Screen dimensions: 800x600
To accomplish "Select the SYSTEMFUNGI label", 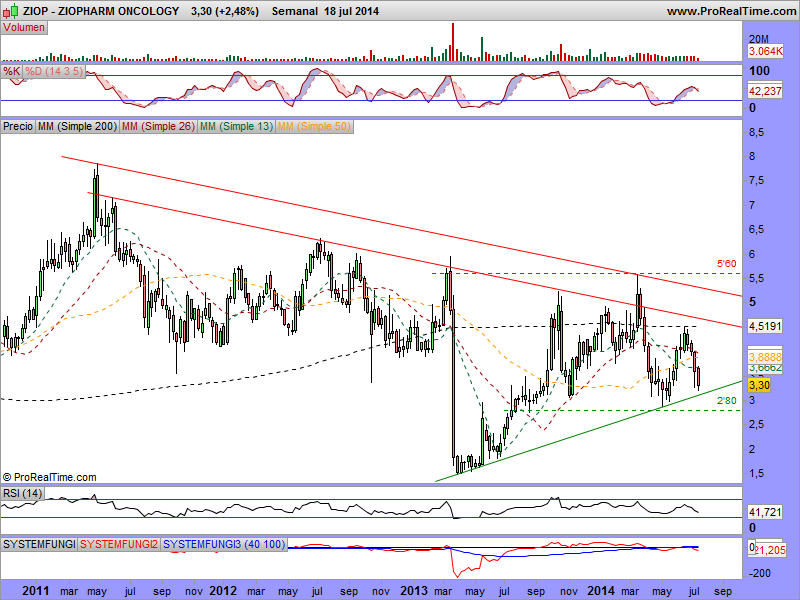I will [39, 544].
